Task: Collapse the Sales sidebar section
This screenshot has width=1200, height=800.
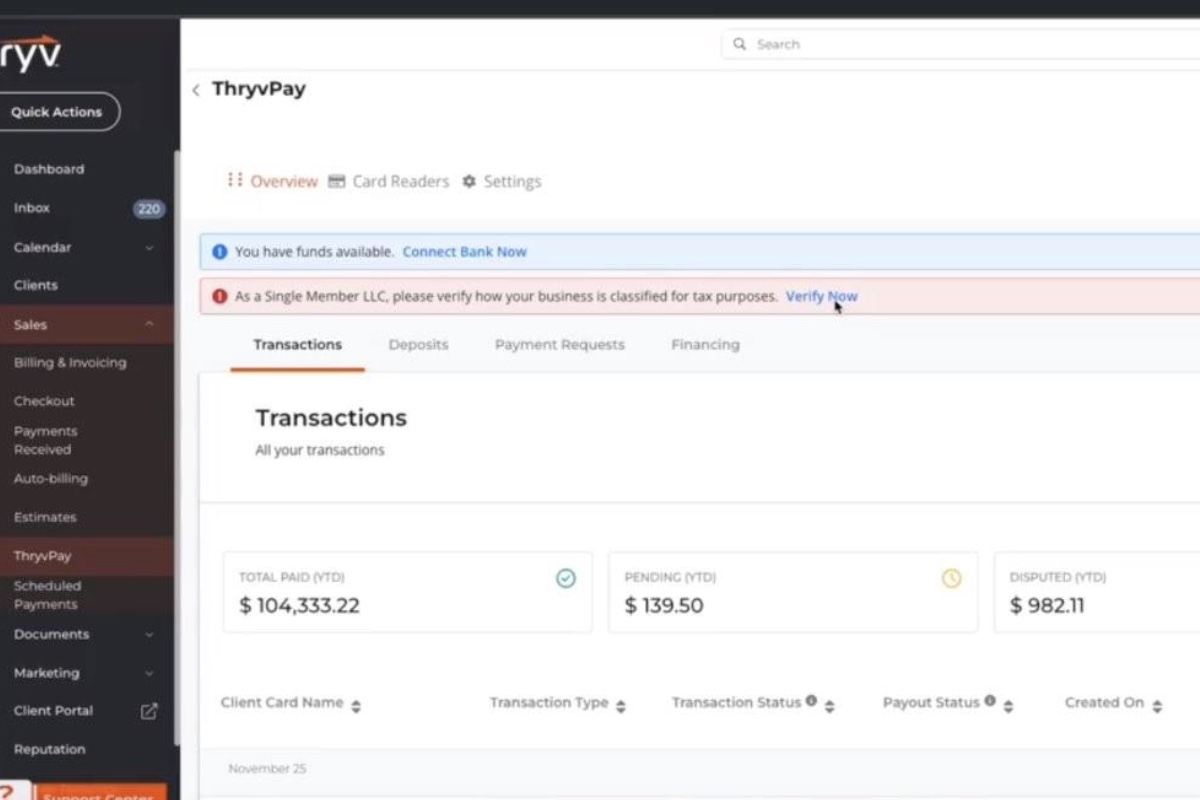Action: pos(149,325)
